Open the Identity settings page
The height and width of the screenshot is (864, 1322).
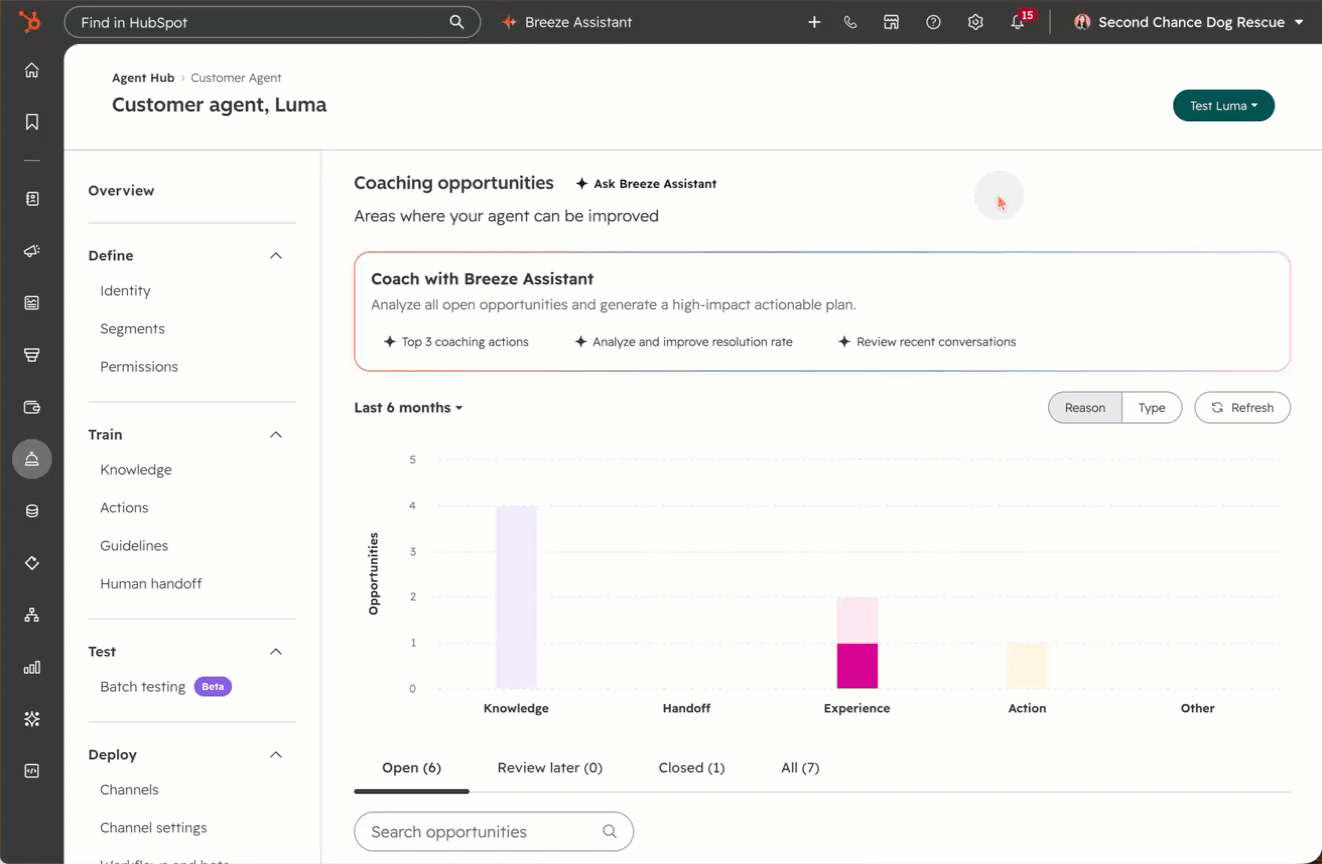[125, 291]
